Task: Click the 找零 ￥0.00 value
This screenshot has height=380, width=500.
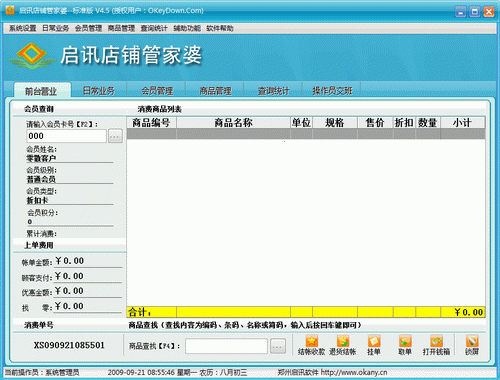Action: coord(69,306)
